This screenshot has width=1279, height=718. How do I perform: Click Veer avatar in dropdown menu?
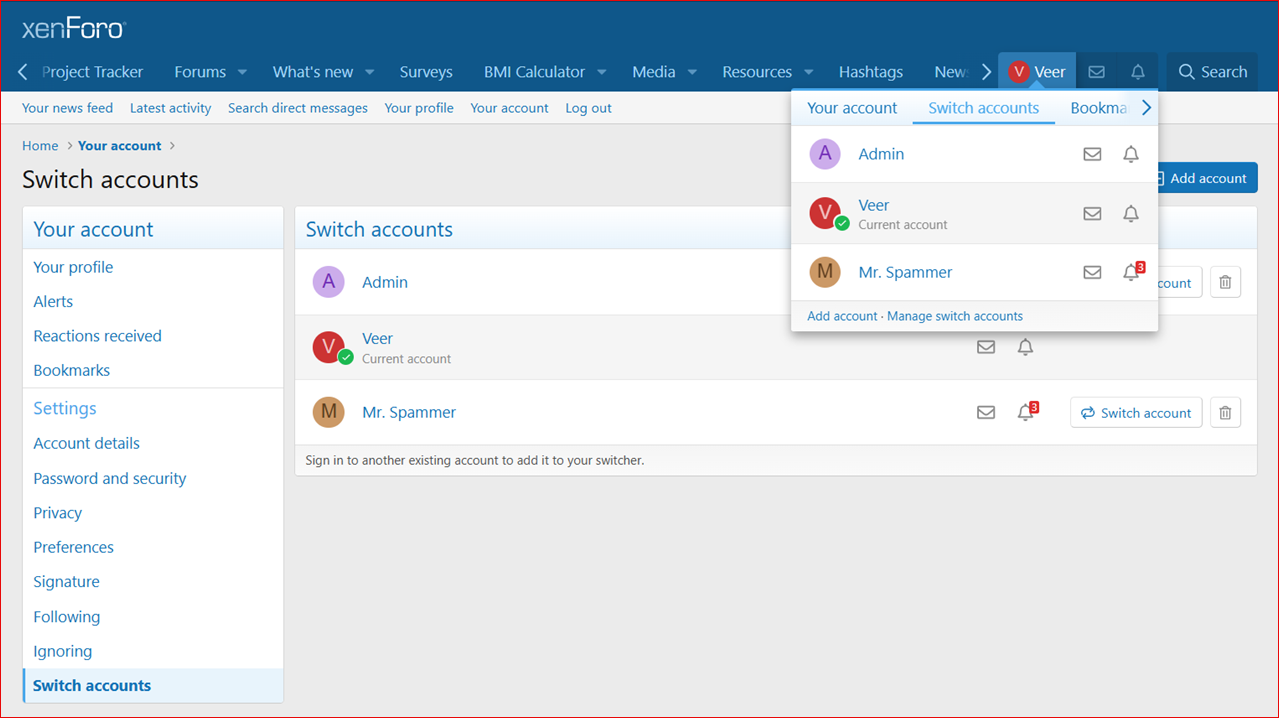pyautogui.click(x=826, y=213)
